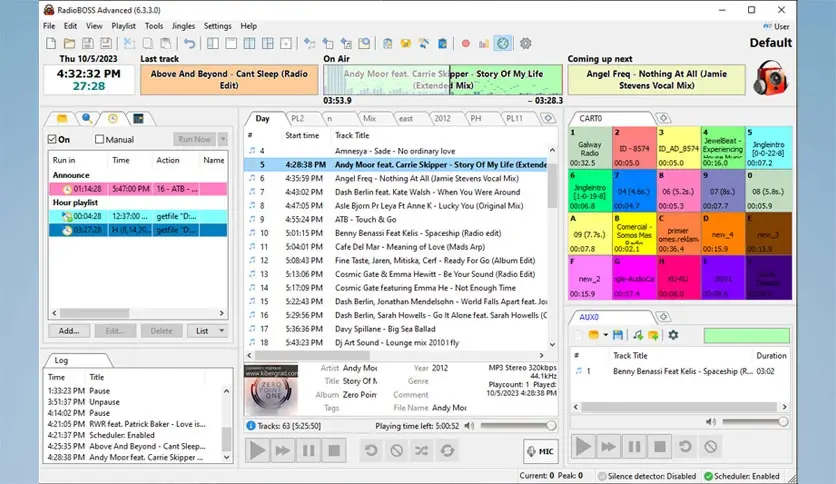Open the main toolbar gear settings
The width and height of the screenshot is (836, 484).
point(526,44)
